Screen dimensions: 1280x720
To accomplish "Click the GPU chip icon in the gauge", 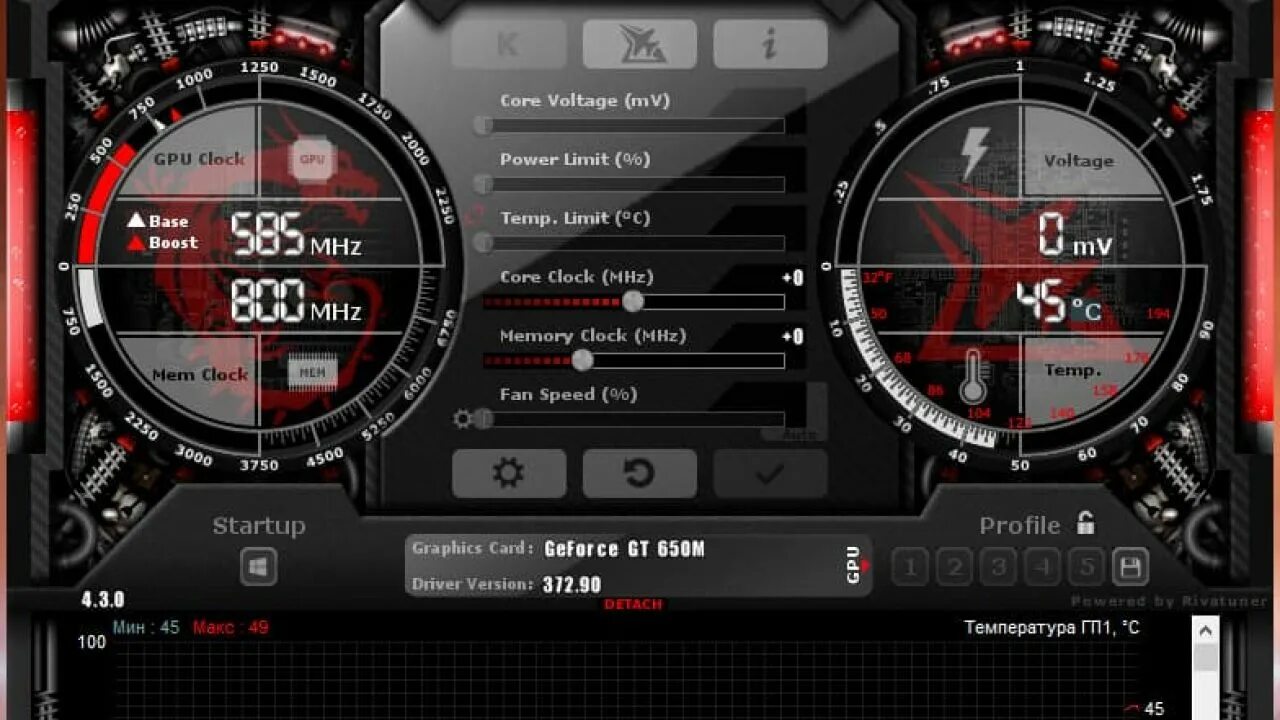I will (313, 159).
